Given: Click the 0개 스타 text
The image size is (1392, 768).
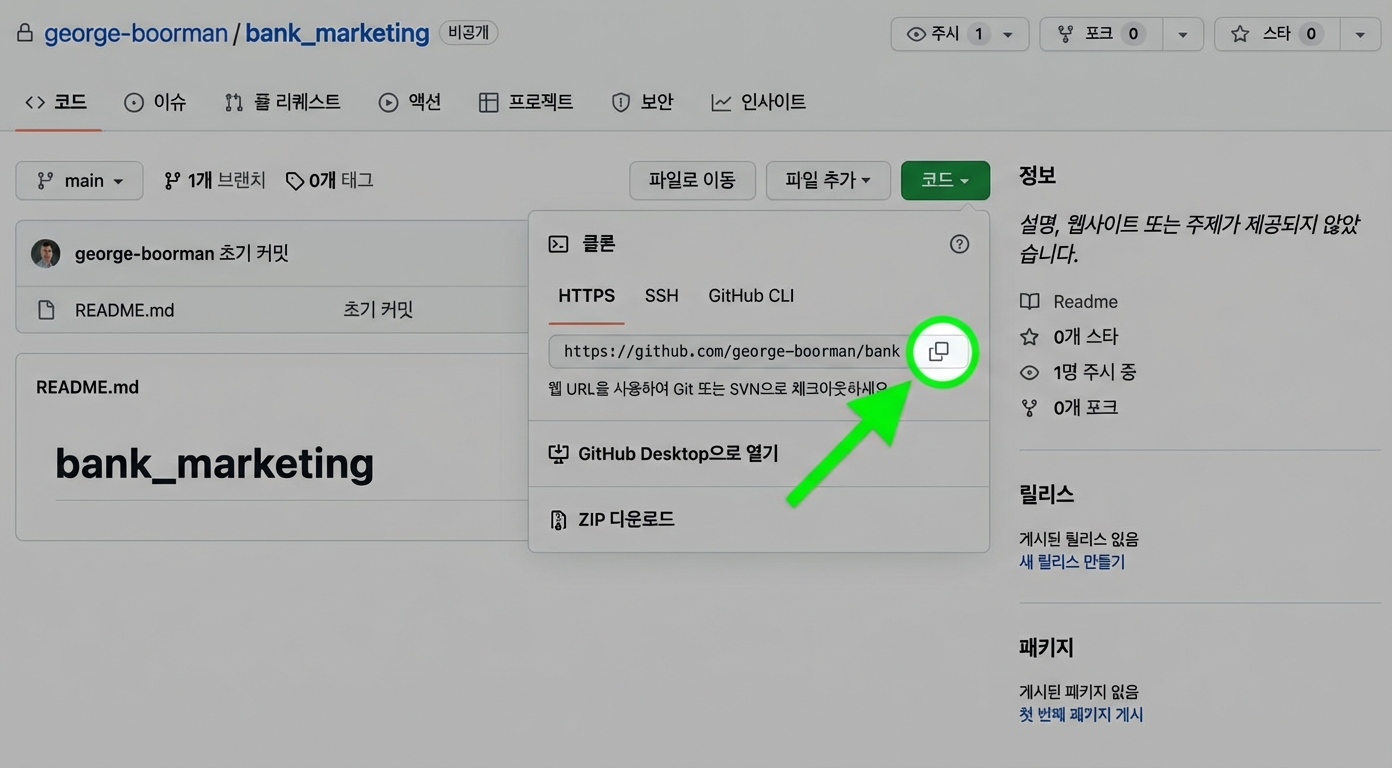Looking at the screenshot, I should (x=1086, y=337).
